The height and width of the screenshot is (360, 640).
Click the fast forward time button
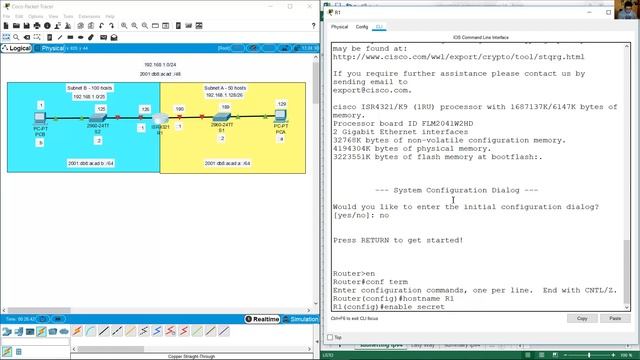[x=58, y=319]
